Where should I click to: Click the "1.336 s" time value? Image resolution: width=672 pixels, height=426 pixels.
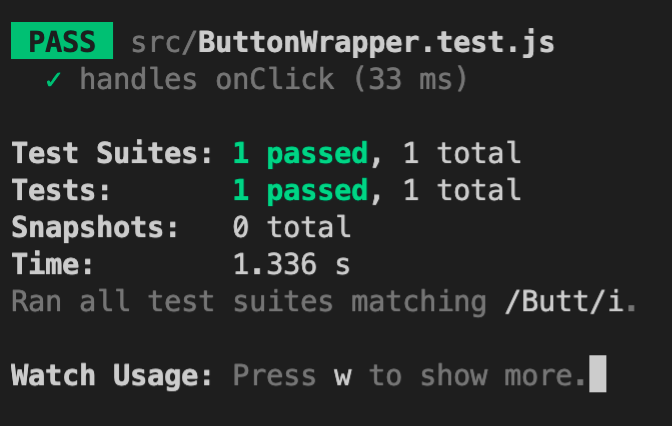pyautogui.click(x=291, y=264)
